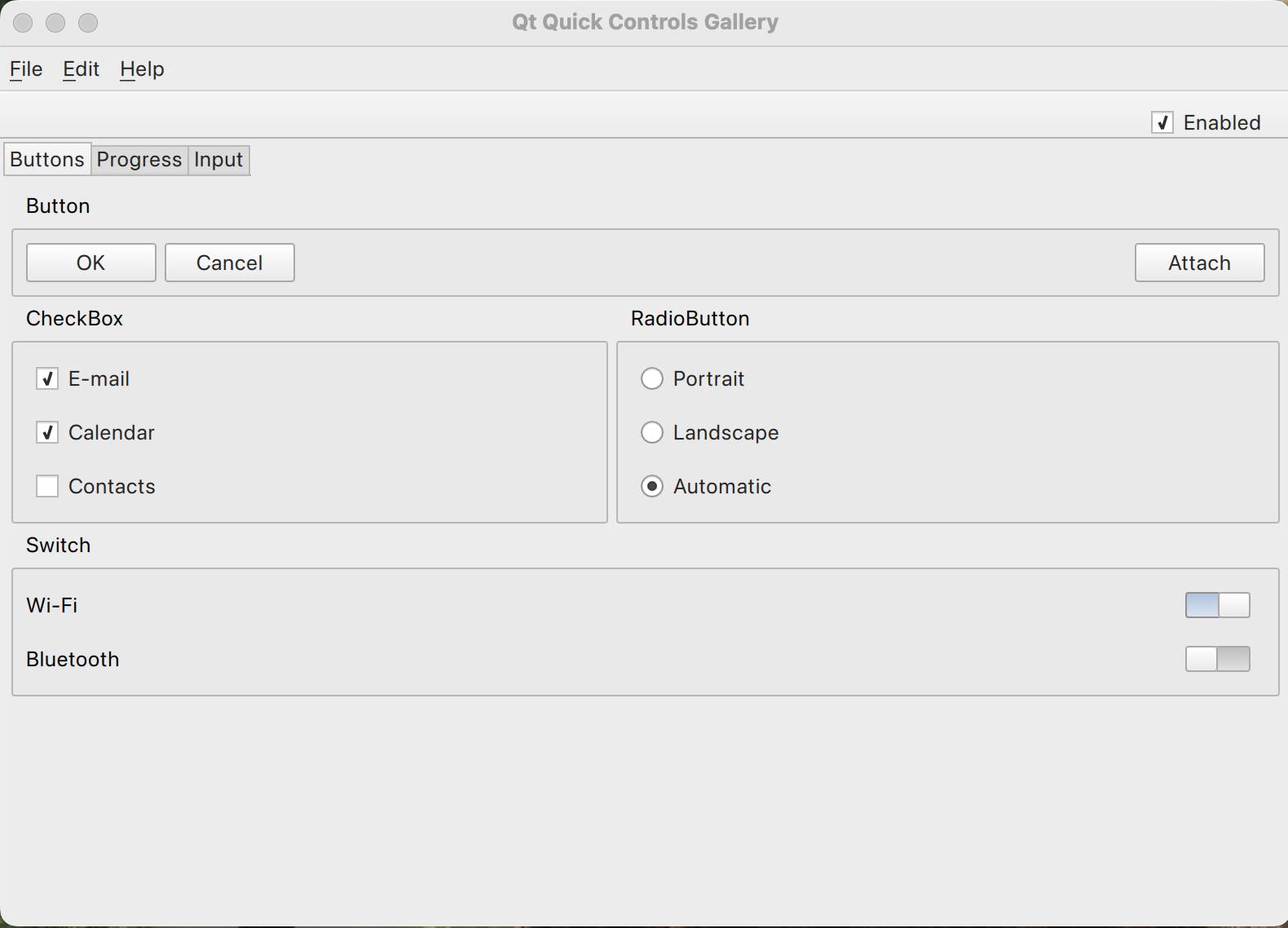The image size is (1288, 928).
Task: Uncheck the Enabled checkbox
Action: pyautogui.click(x=1162, y=123)
